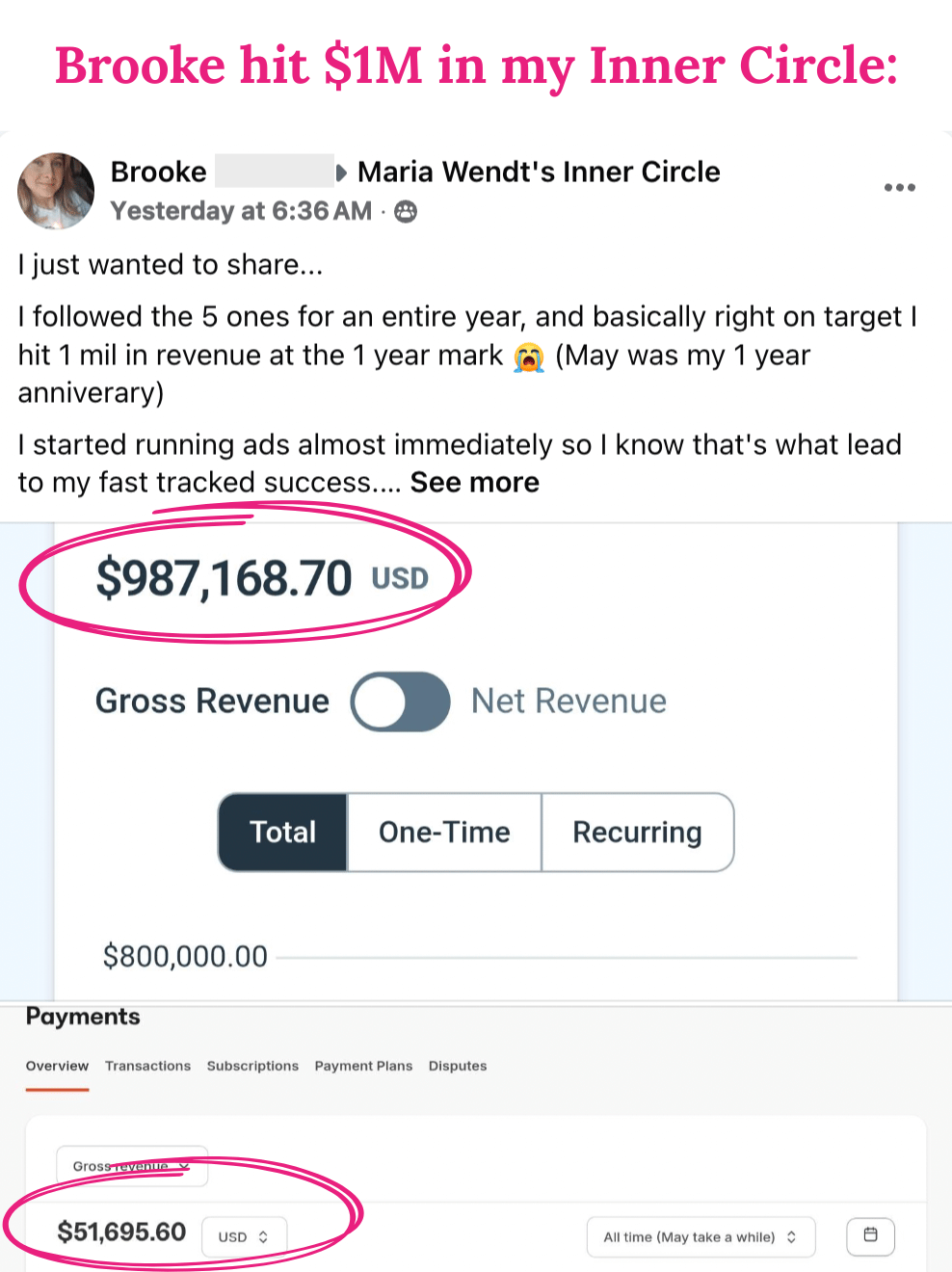Expand the post with See more
This screenshot has width=952, height=1272.
[x=474, y=483]
